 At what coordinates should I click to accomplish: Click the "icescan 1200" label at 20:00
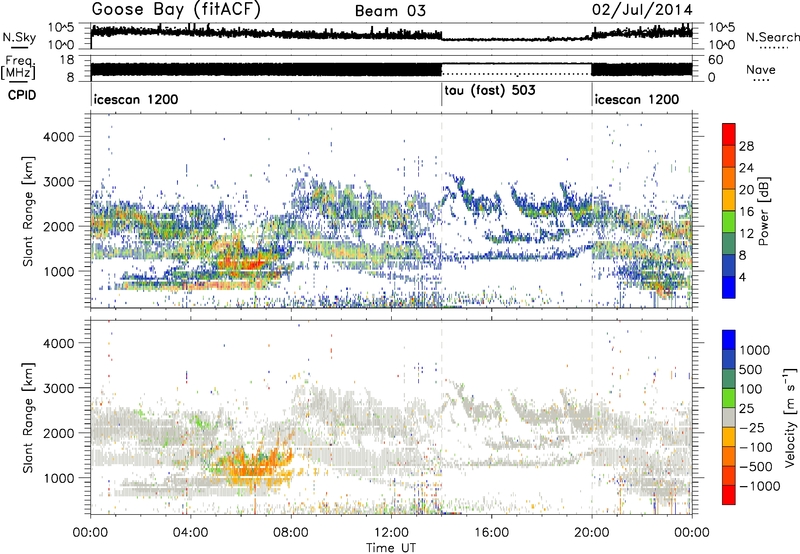[x=637, y=99]
